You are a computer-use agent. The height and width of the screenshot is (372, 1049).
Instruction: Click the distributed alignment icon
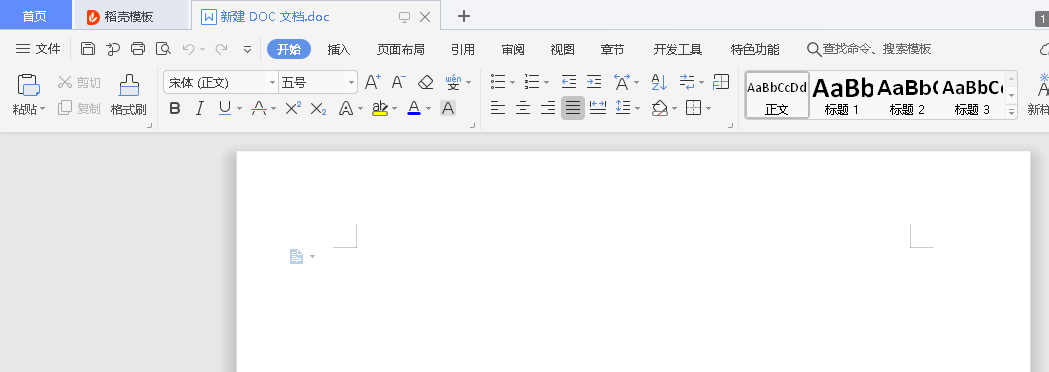coord(598,108)
